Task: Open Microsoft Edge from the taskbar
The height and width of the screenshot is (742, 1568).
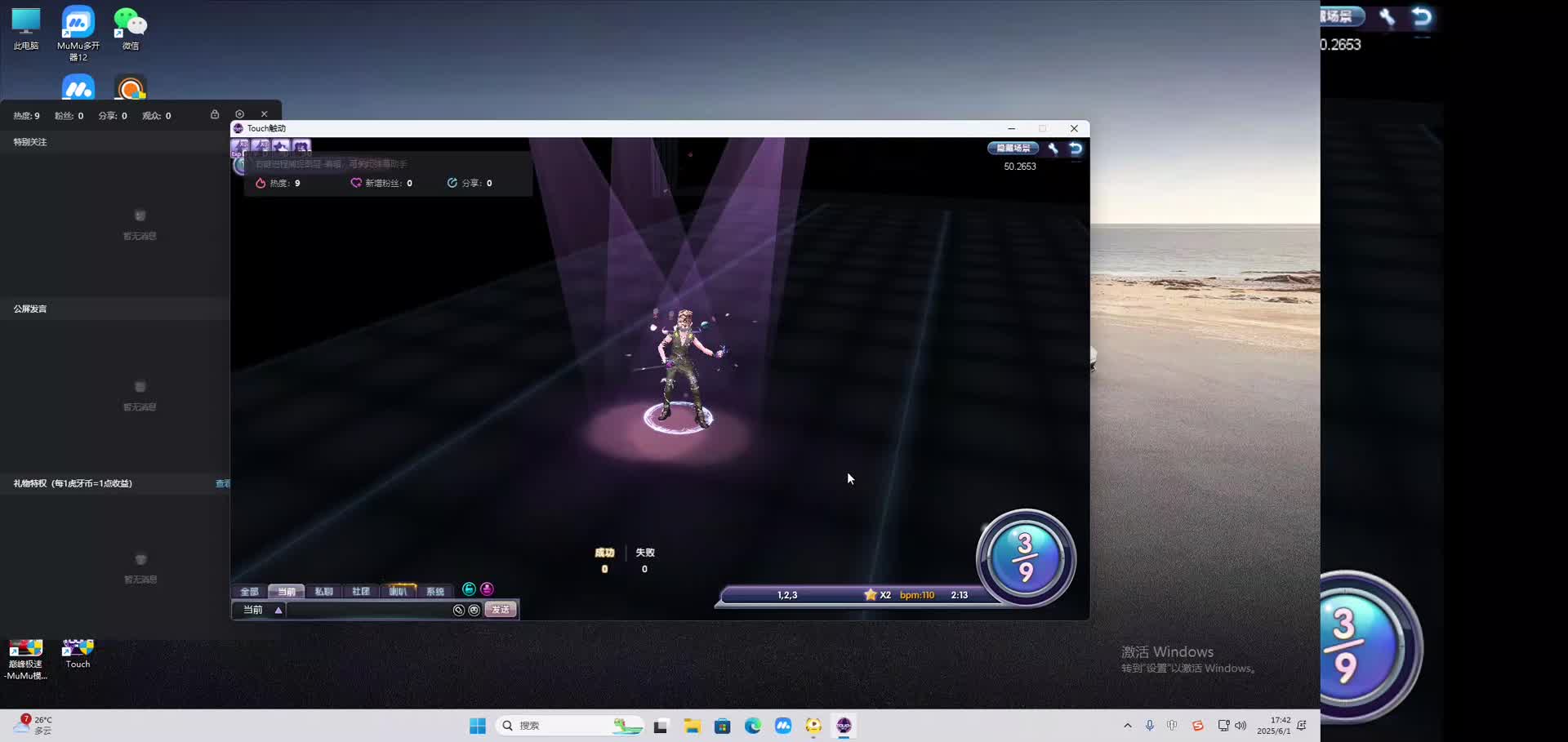Action: point(752,726)
